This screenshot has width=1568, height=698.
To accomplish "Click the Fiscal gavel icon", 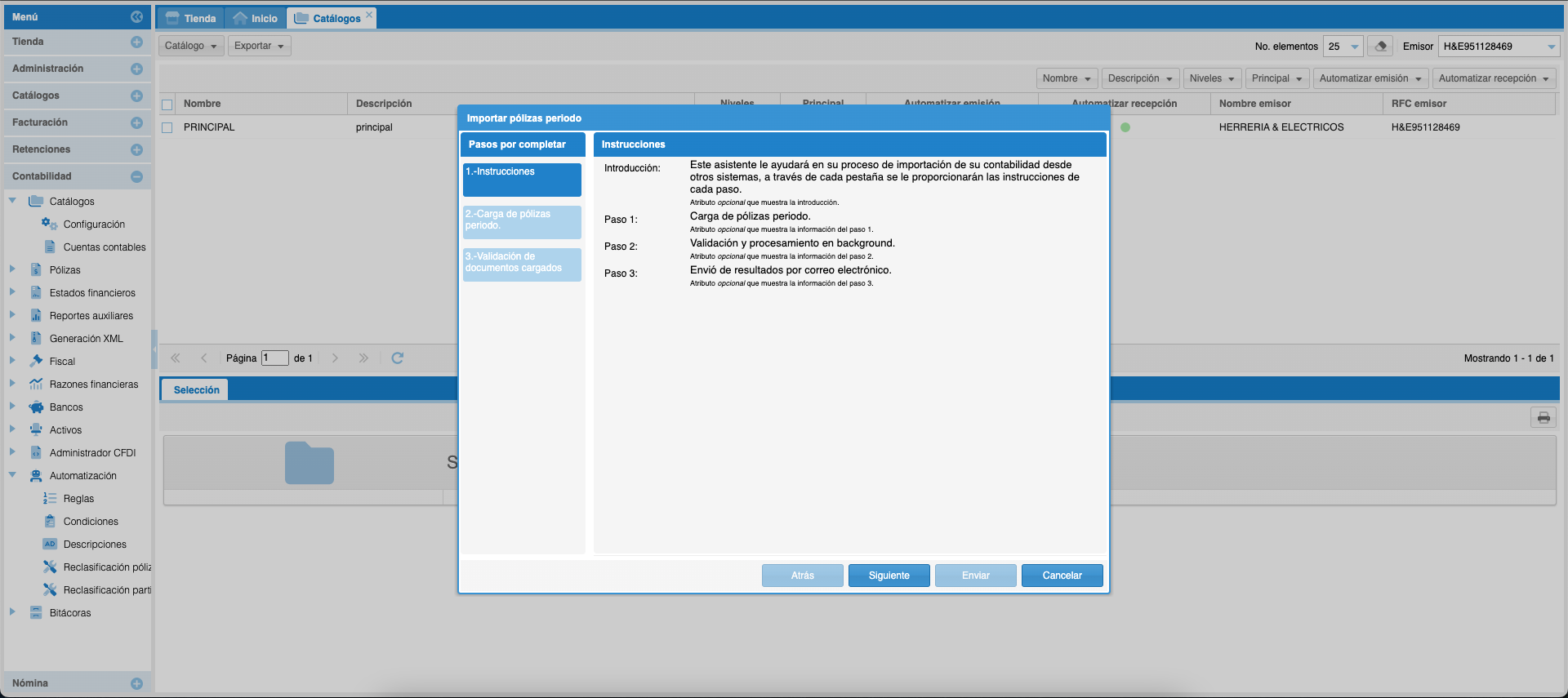I will [x=36, y=361].
